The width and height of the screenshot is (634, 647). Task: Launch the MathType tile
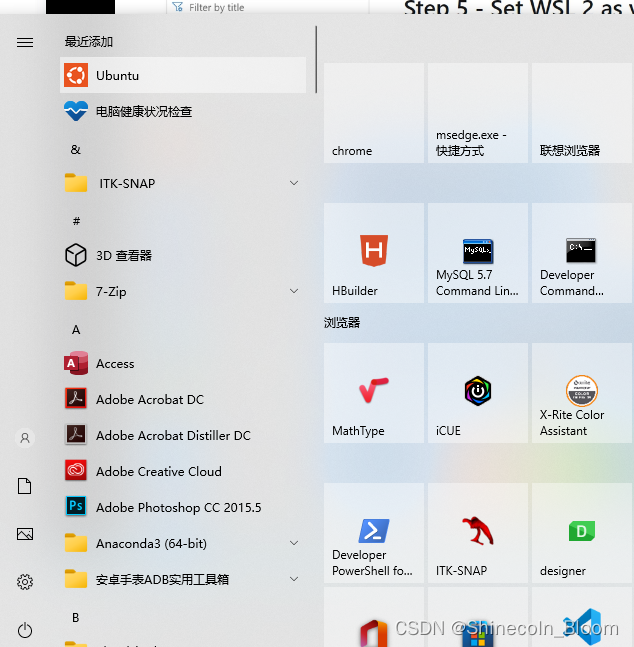pyautogui.click(x=374, y=393)
